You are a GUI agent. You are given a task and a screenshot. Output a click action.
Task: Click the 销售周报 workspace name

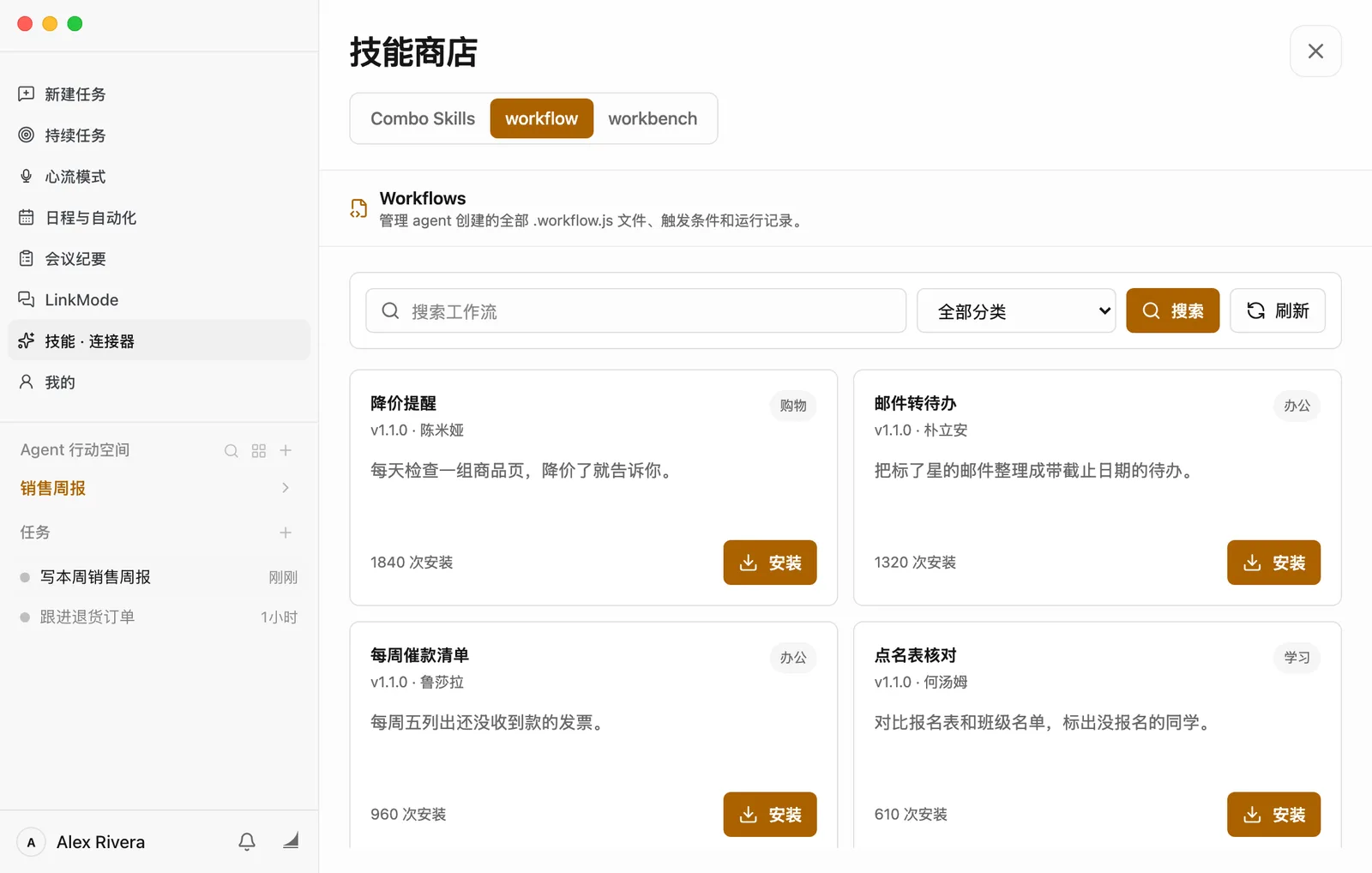(53, 488)
